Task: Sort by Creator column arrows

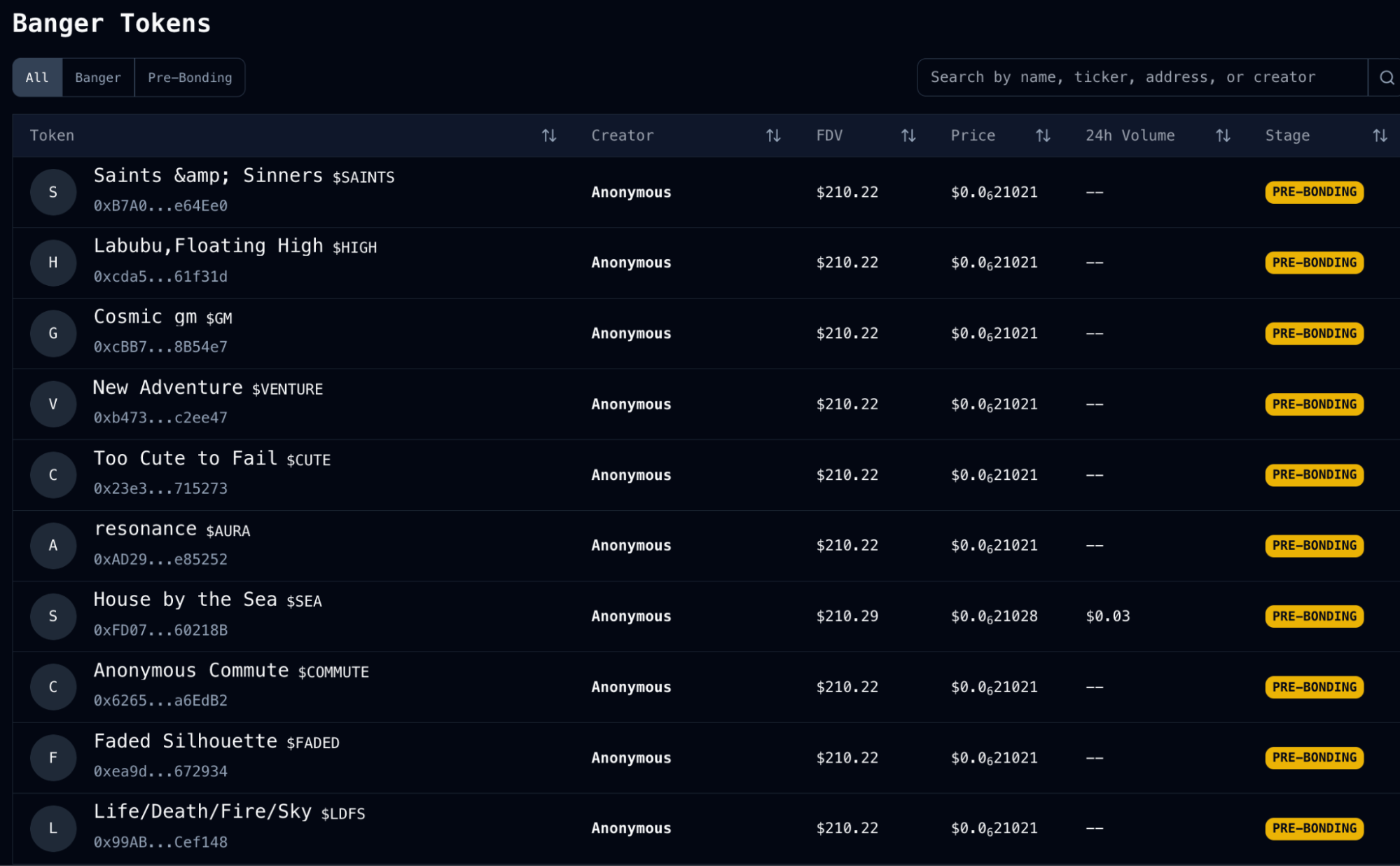Action: tap(773, 135)
